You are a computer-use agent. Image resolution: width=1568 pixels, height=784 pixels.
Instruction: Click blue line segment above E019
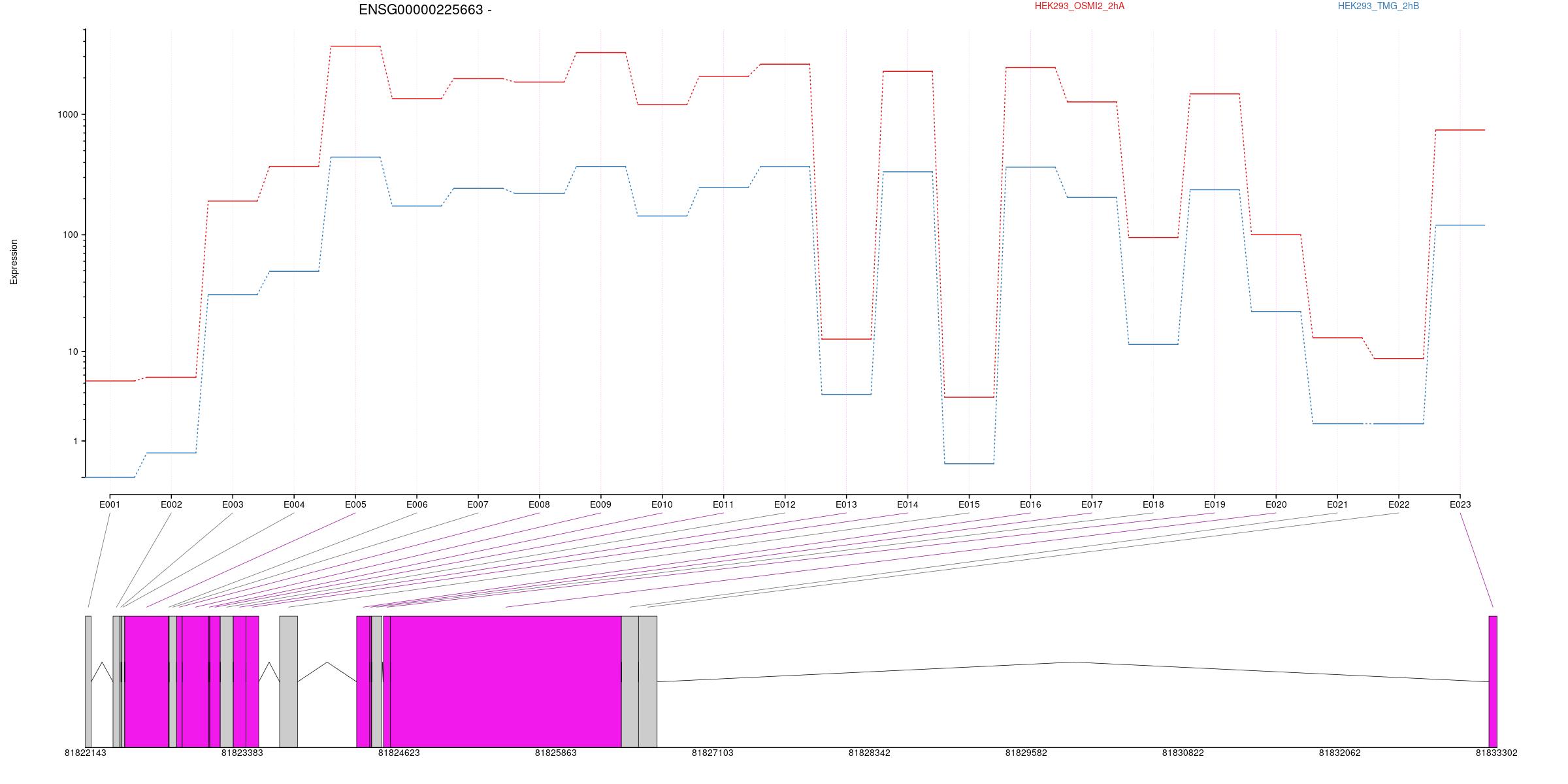(1215, 189)
